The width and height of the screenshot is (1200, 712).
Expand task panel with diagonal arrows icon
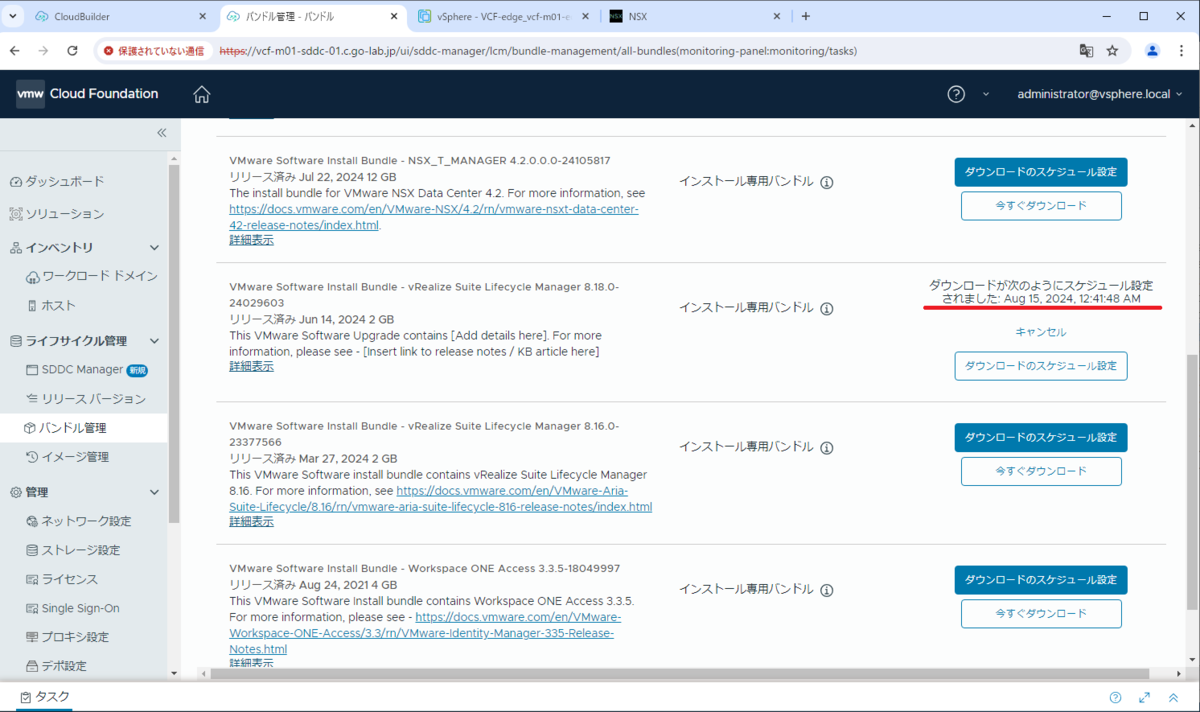1145,698
